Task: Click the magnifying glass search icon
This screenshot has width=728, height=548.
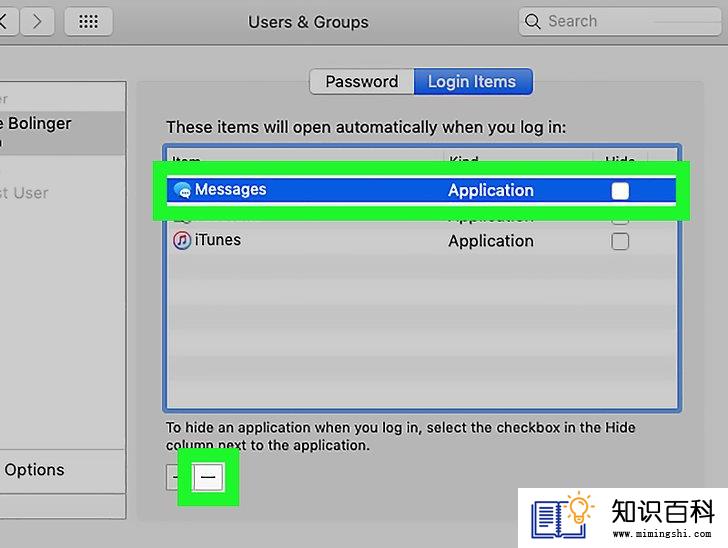Action: 533,21
